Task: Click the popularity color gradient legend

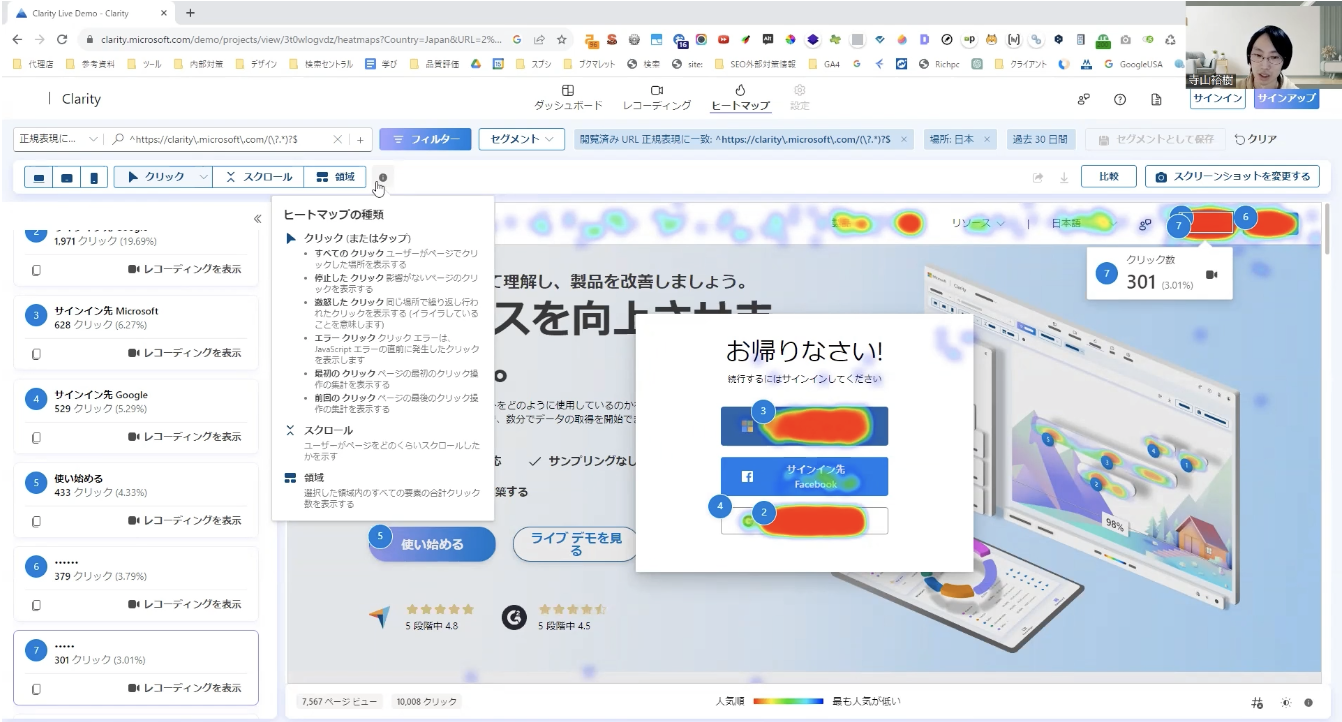Action: pos(788,702)
